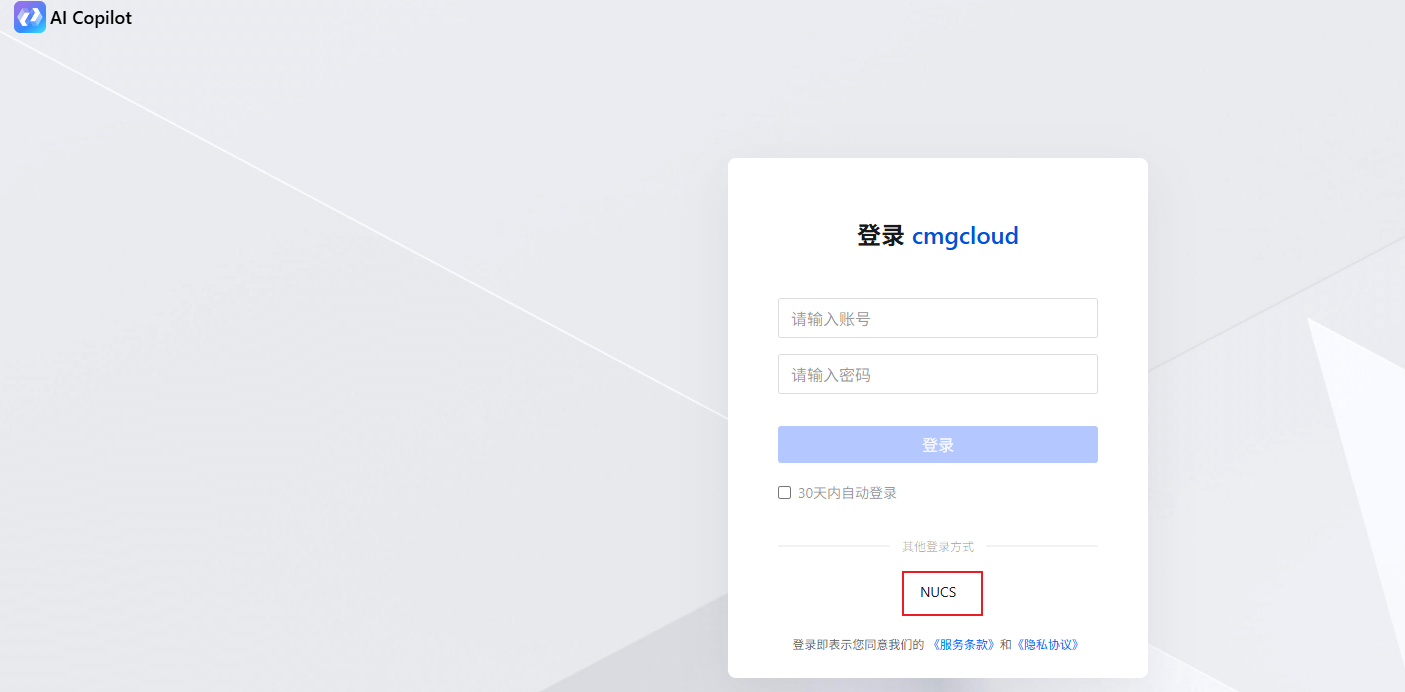Enable the 30天内自动登录 checkbox
1405x692 pixels.
784,493
